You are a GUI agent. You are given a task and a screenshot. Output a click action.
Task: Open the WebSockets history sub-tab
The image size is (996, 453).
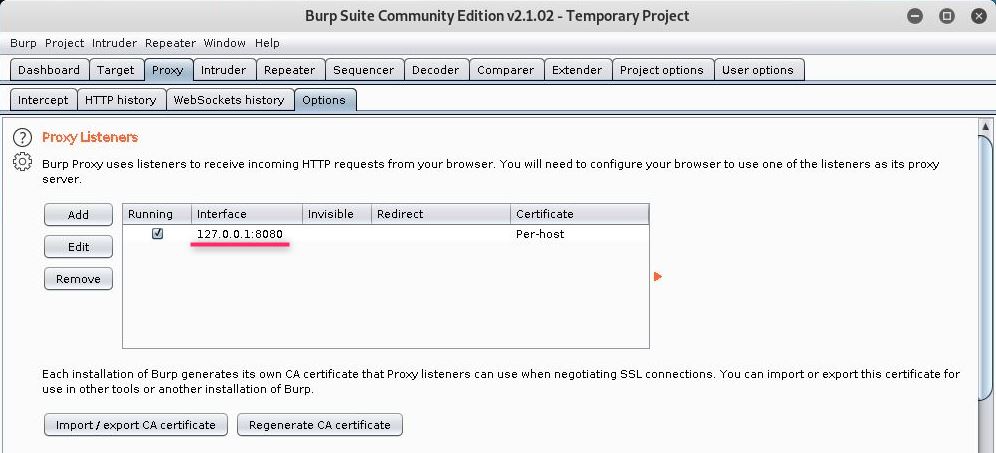coord(229,100)
